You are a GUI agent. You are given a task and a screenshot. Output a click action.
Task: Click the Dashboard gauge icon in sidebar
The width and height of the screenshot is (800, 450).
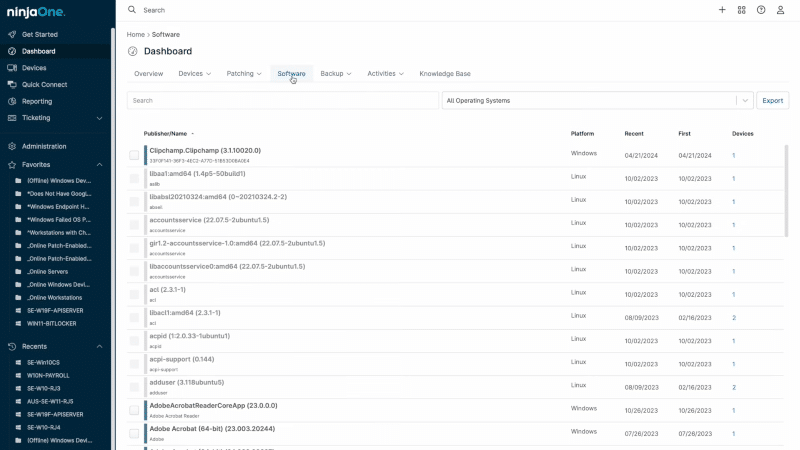[x=12, y=52]
